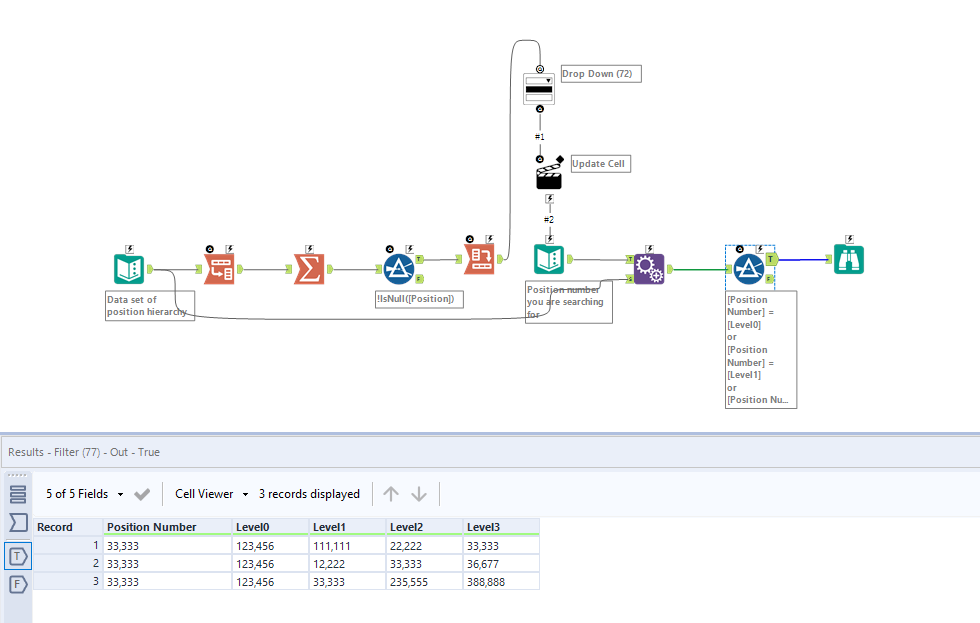Click the Browse tool binoculars icon

coord(849,259)
